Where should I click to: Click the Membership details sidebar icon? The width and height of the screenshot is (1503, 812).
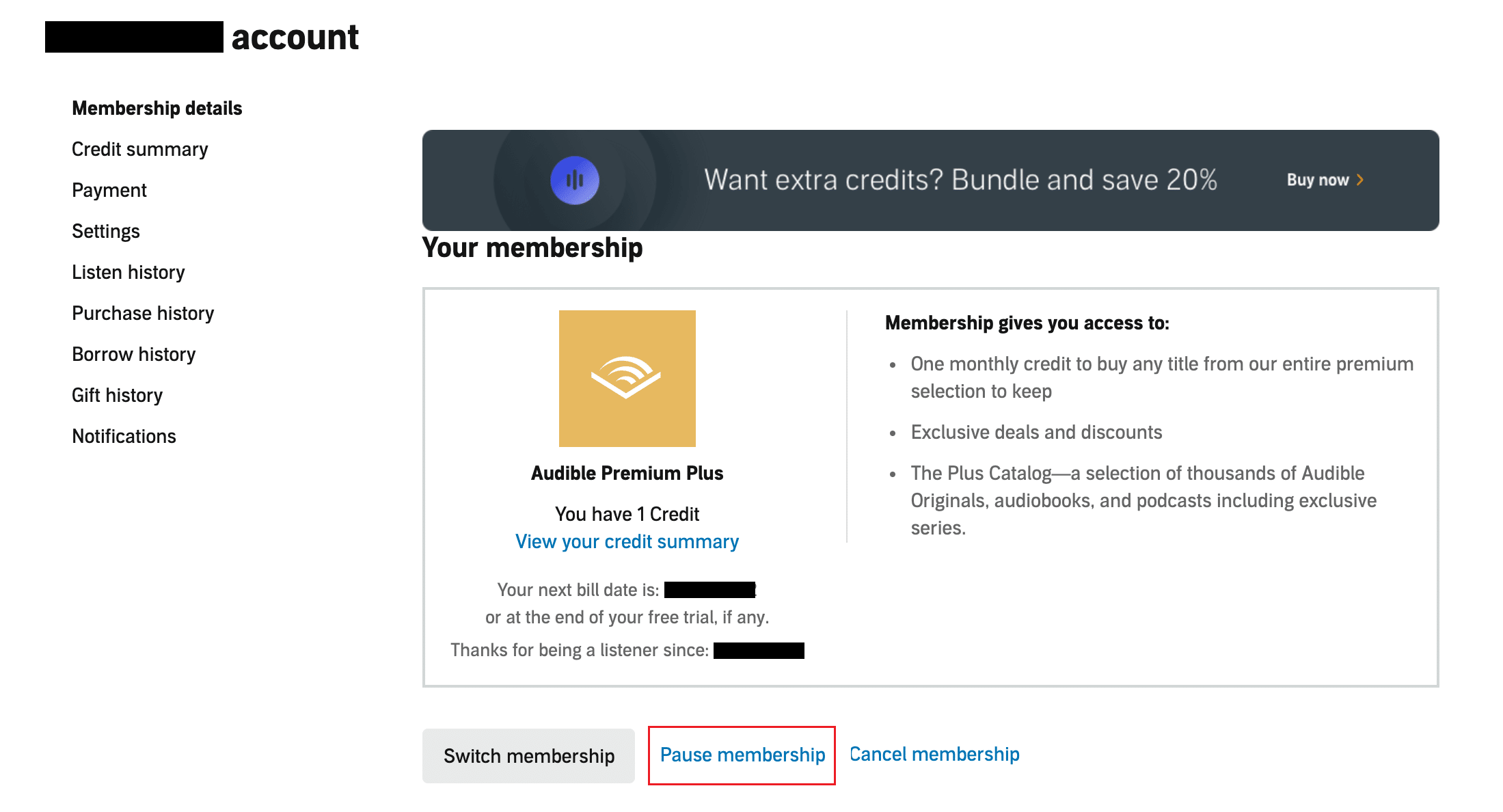pos(155,108)
